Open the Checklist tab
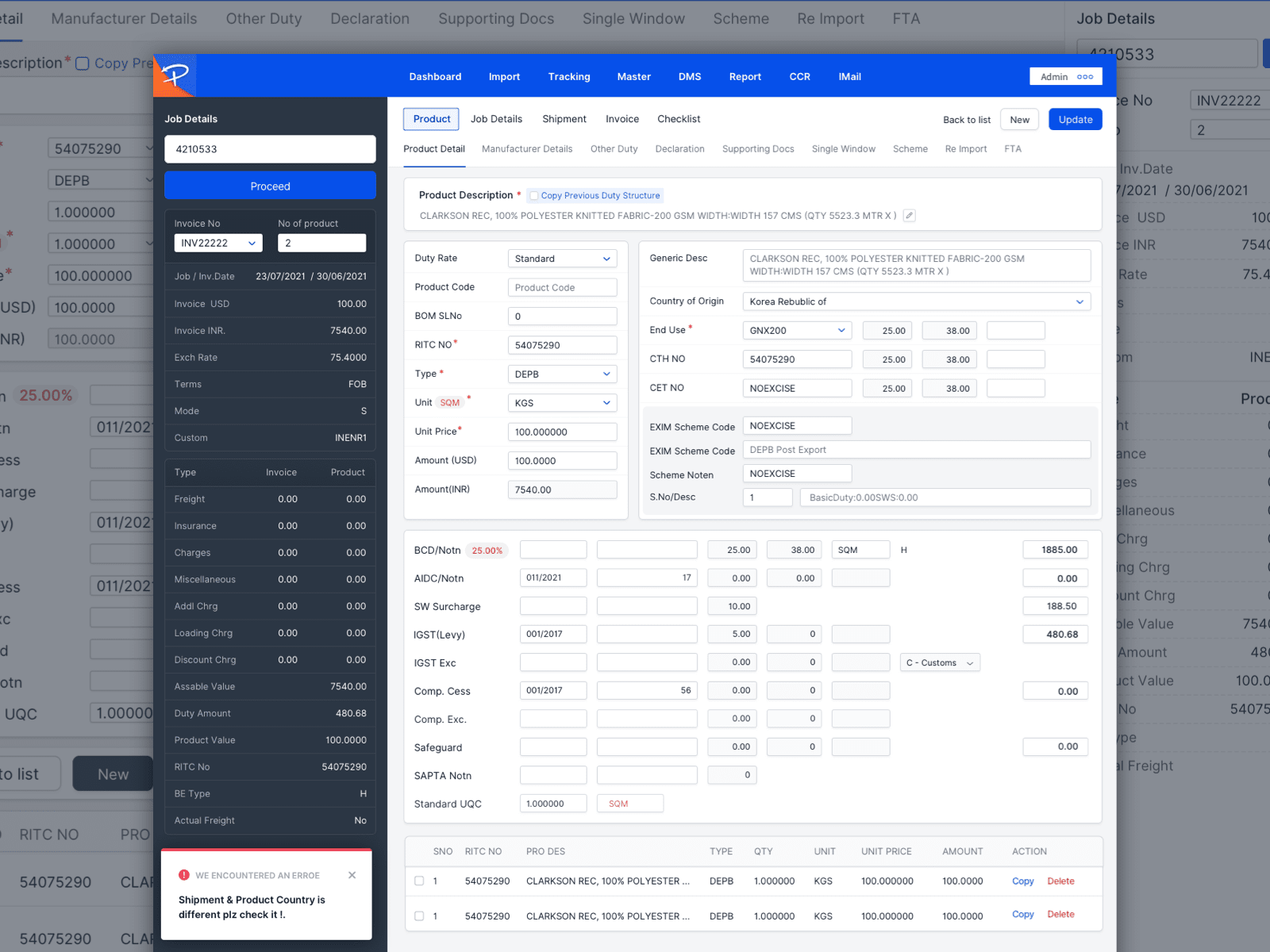The width and height of the screenshot is (1270, 952). (679, 119)
